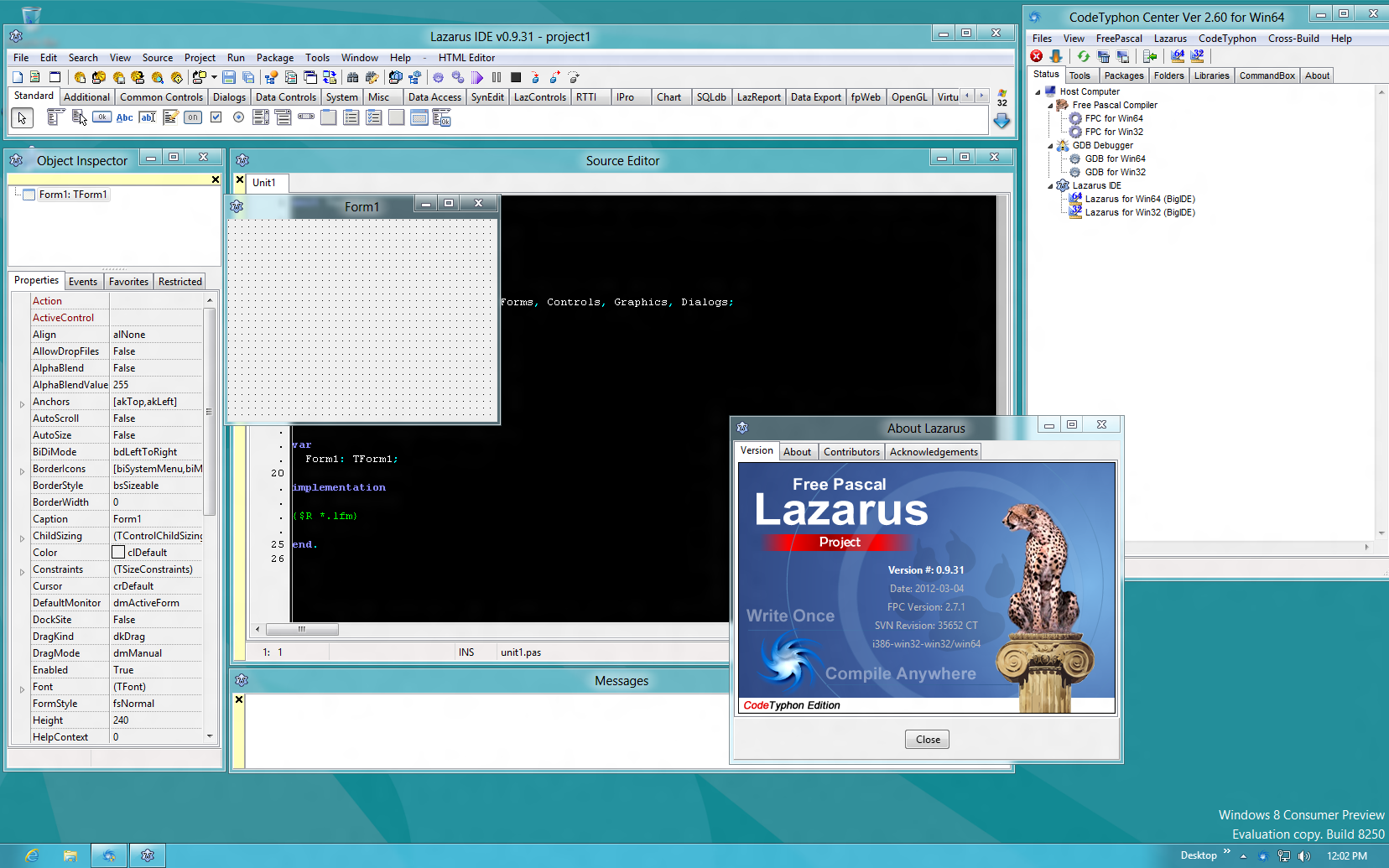Collapse the Lazarus IDE tree node
The image size is (1389, 868).
coord(1050,186)
